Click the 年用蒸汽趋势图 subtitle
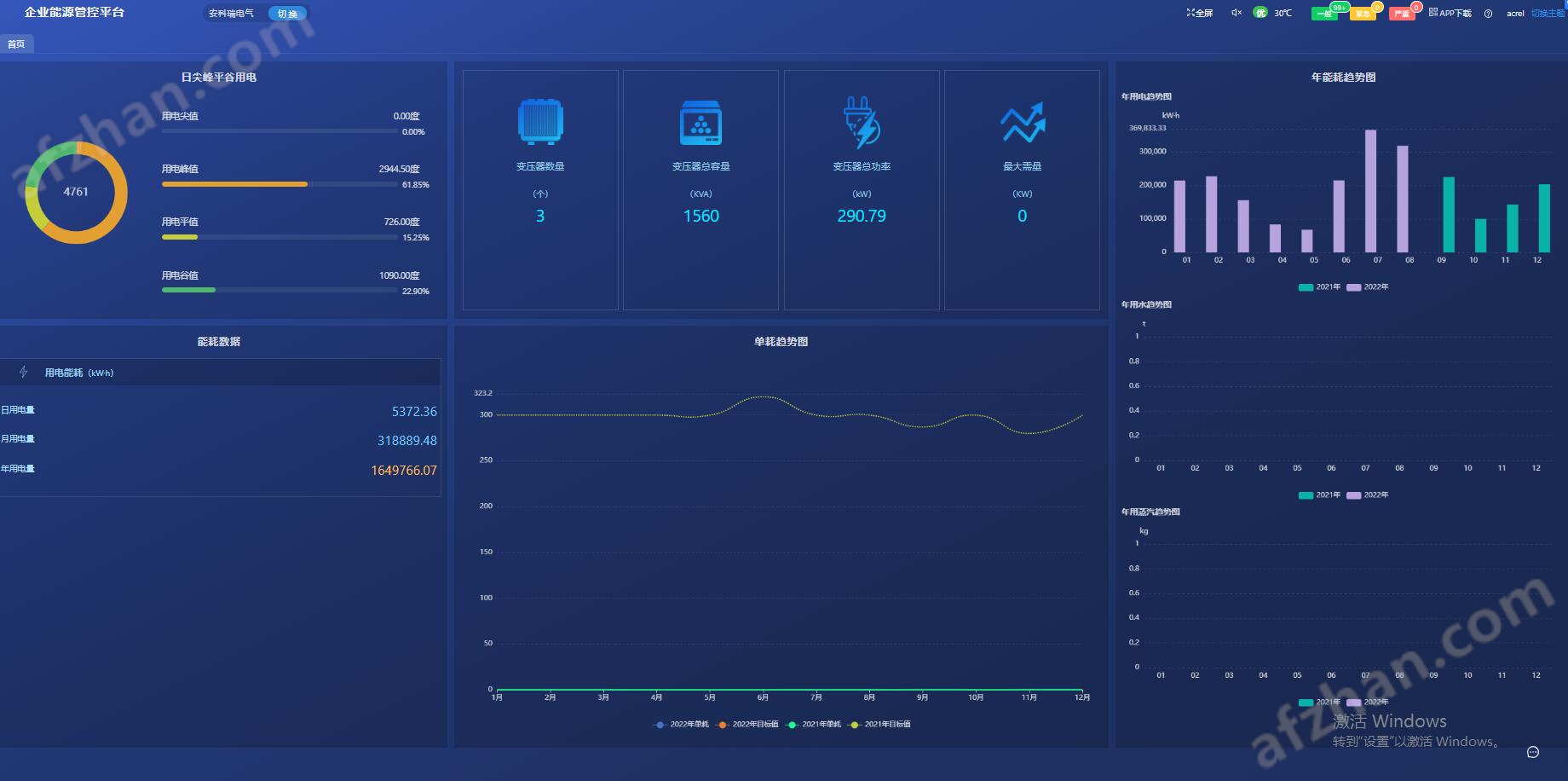The width and height of the screenshot is (1568, 781). (1150, 512)
